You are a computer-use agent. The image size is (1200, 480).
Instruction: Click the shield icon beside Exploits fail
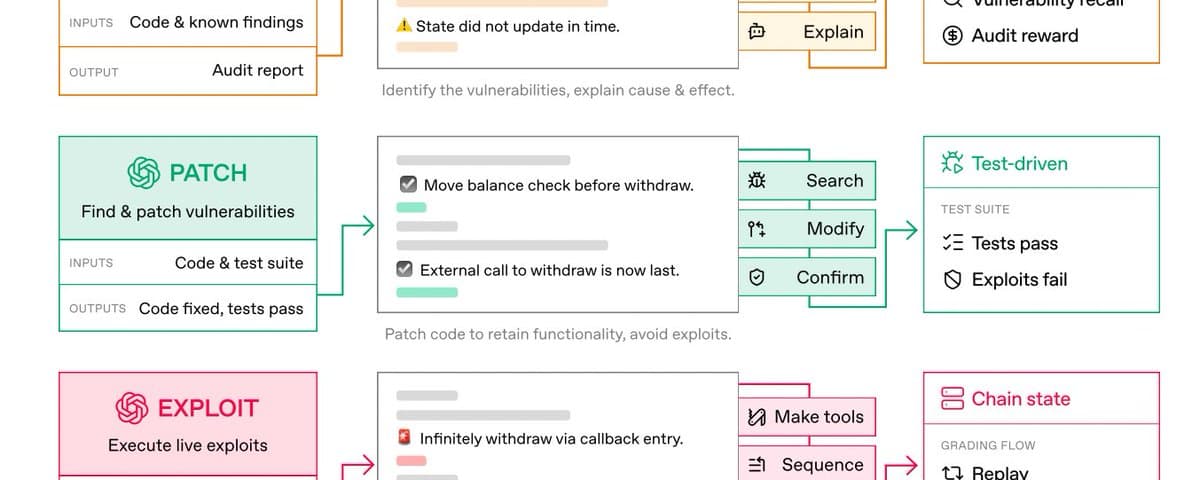pyautogui.click(x=954, y=280)
